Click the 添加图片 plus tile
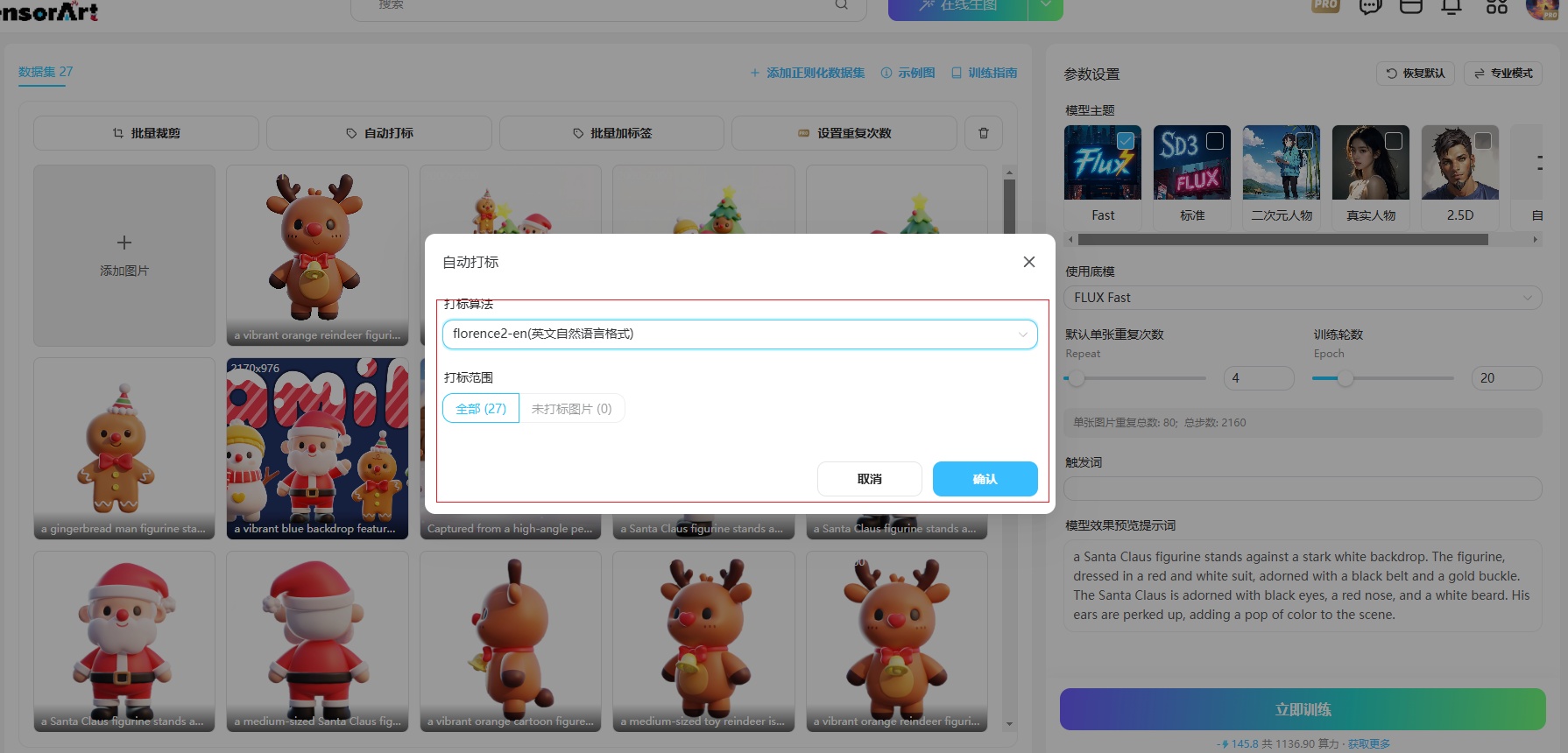Viewport: 1568px width, 753px height. 124,256
